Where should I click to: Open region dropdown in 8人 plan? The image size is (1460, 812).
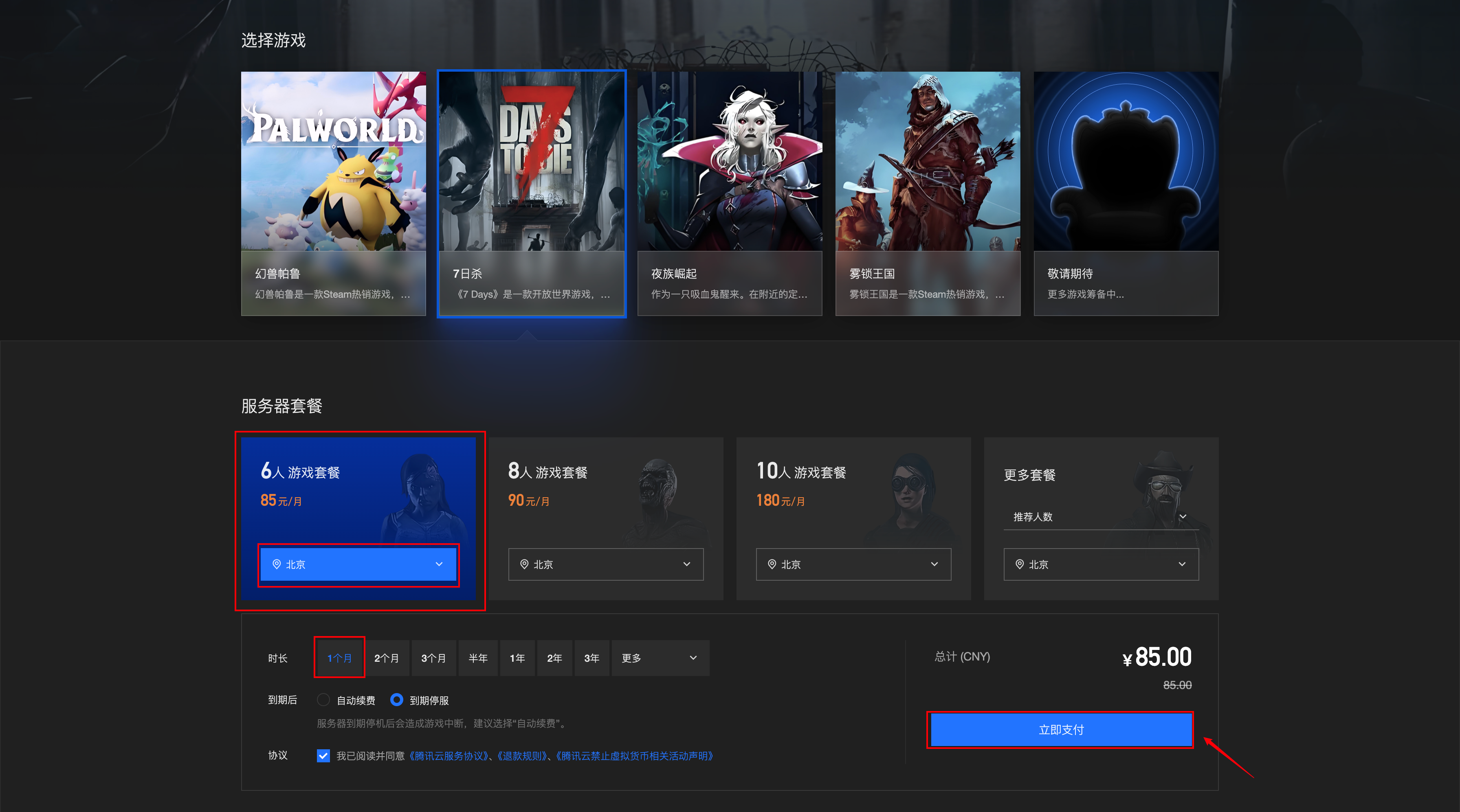(x=606, y=564)
